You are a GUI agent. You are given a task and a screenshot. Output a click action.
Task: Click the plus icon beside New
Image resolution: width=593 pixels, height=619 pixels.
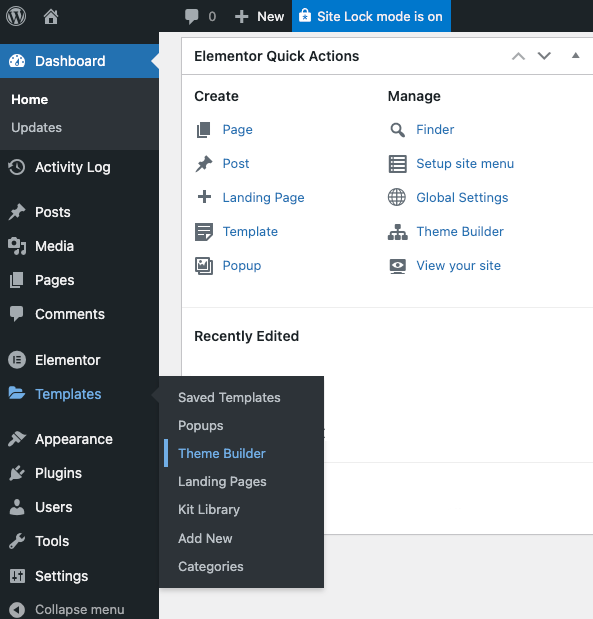click(x=241, y=17)
